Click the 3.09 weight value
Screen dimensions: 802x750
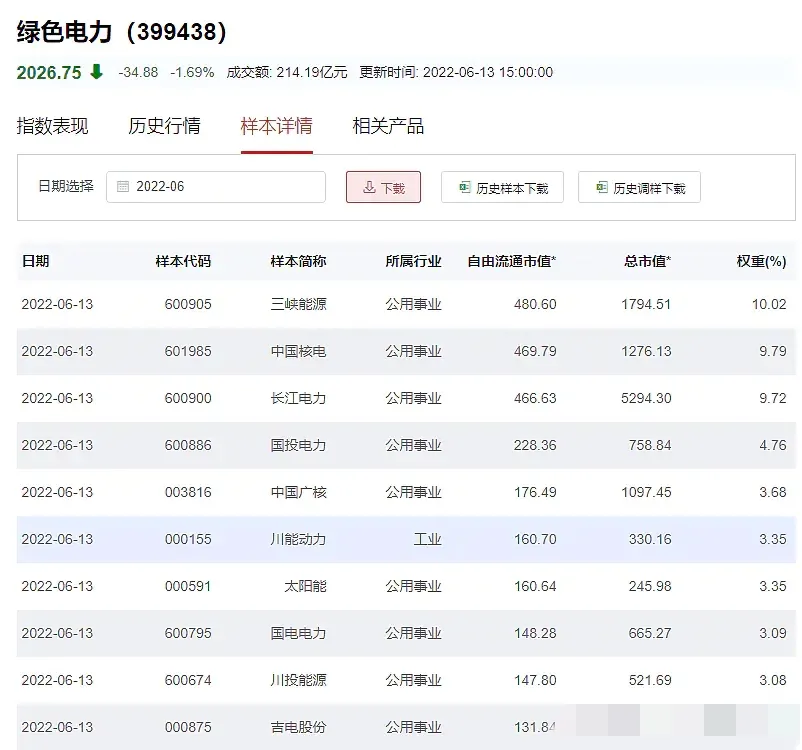(772, 634)
